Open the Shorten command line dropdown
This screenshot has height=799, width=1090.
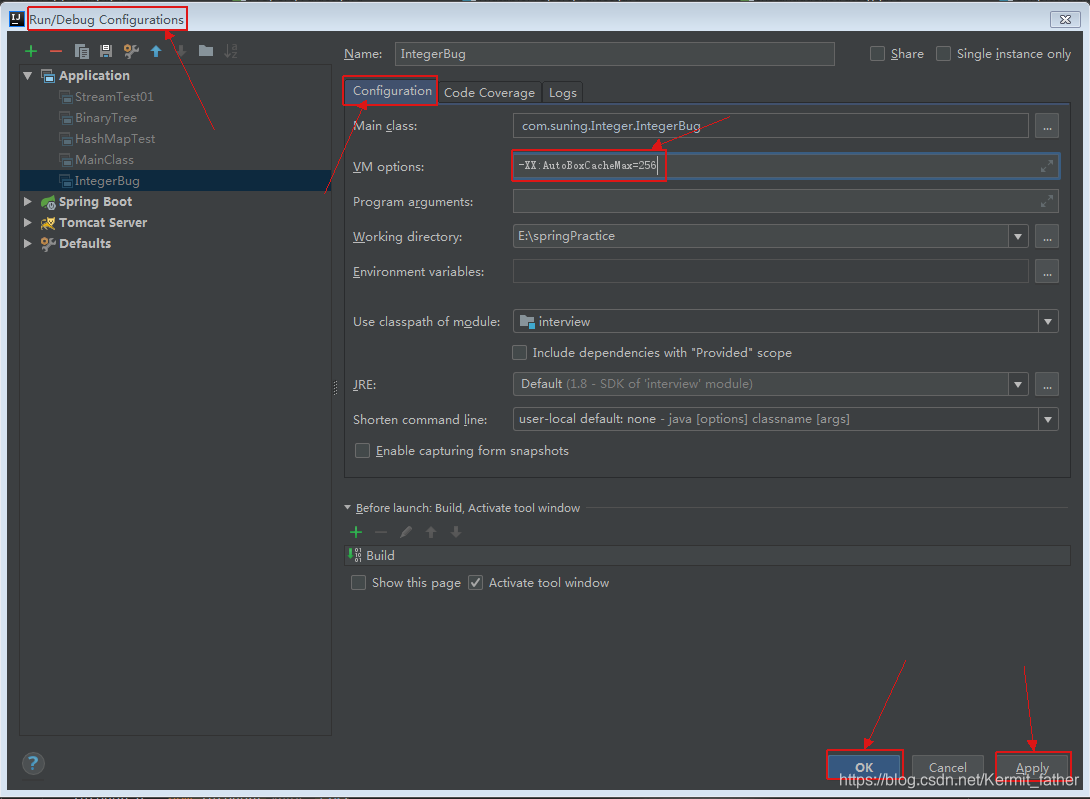[1048, 419]
